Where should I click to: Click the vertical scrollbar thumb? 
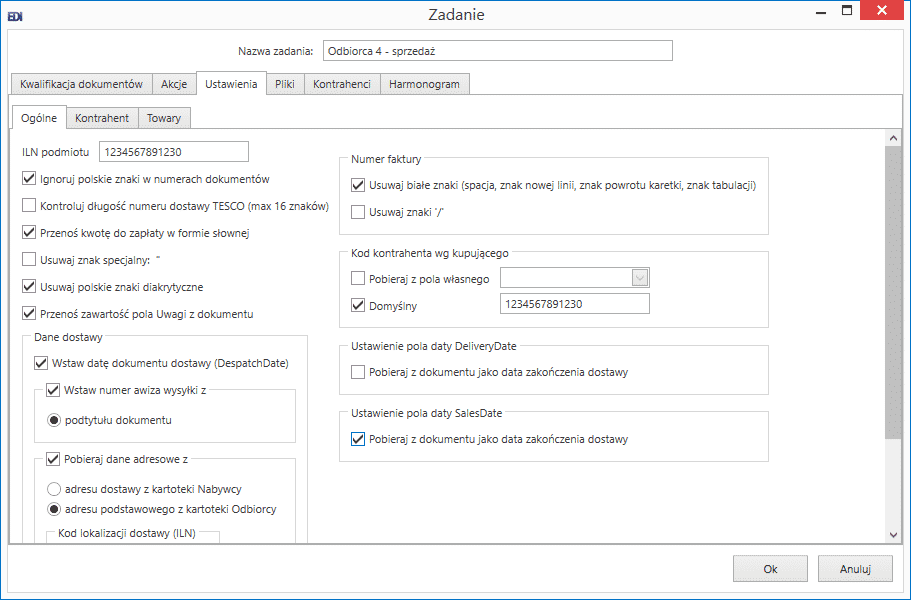[x=893, y=293]
